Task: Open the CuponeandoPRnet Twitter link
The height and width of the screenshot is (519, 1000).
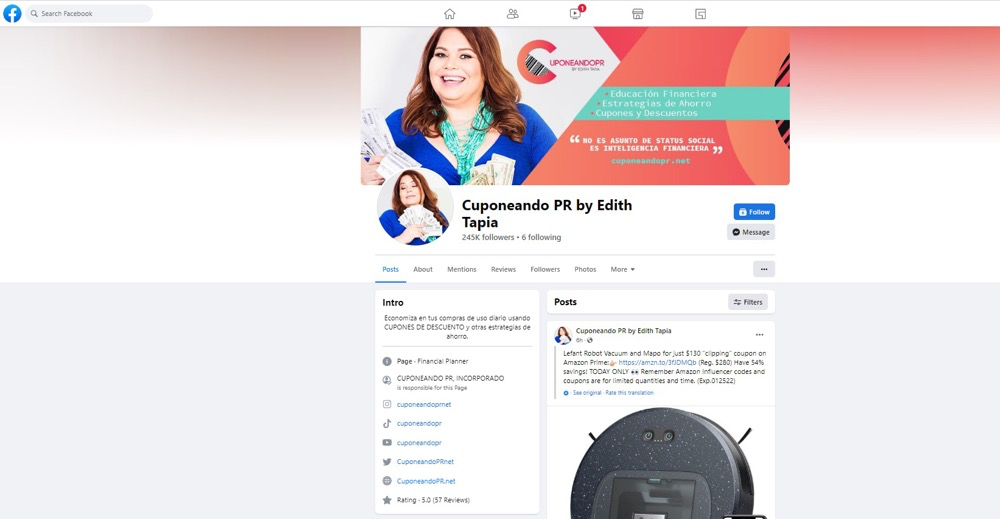Action: pyautogui.click(x=425, y=462)
